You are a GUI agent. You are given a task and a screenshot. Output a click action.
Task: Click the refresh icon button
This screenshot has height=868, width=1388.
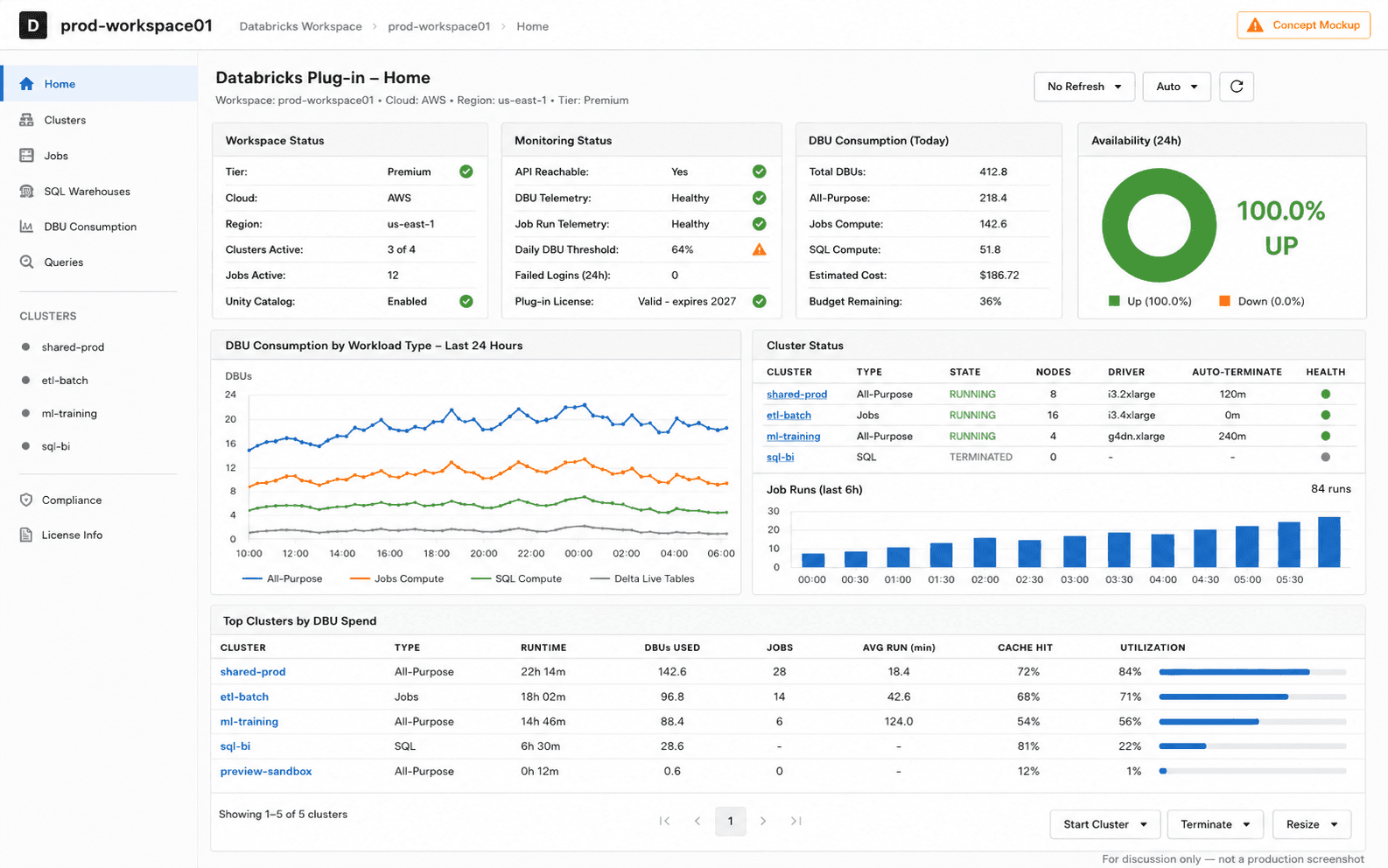(1237, 87)
